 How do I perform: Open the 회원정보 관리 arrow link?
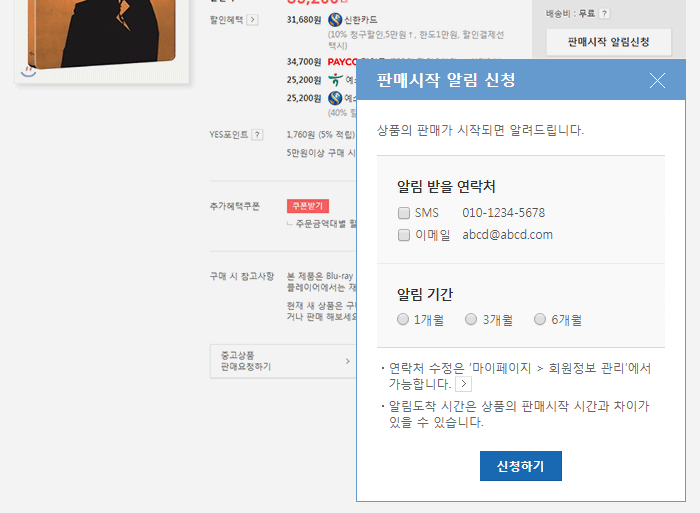point(464,384)
